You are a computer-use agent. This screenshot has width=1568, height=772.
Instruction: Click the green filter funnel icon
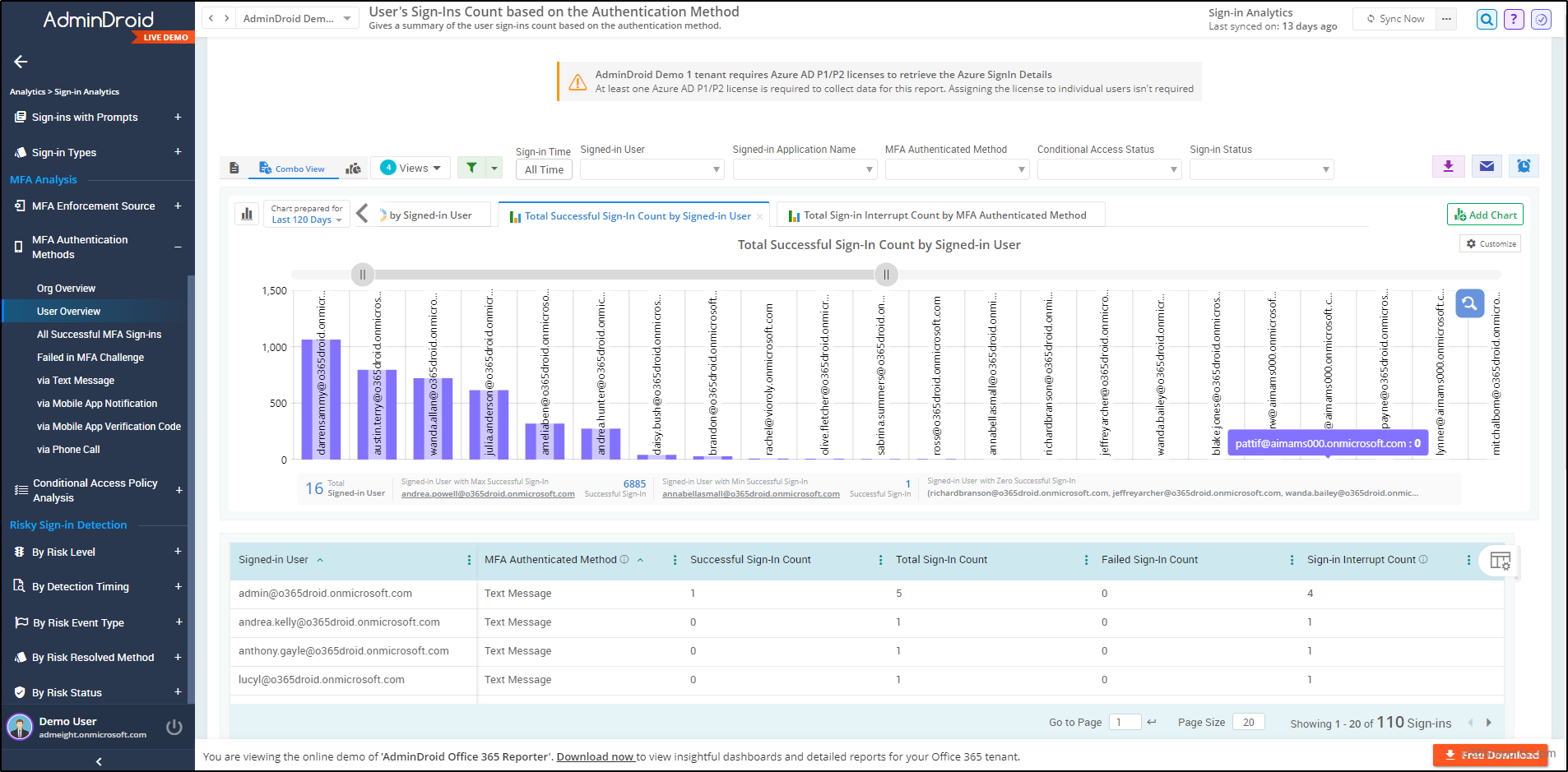point(471,168)
